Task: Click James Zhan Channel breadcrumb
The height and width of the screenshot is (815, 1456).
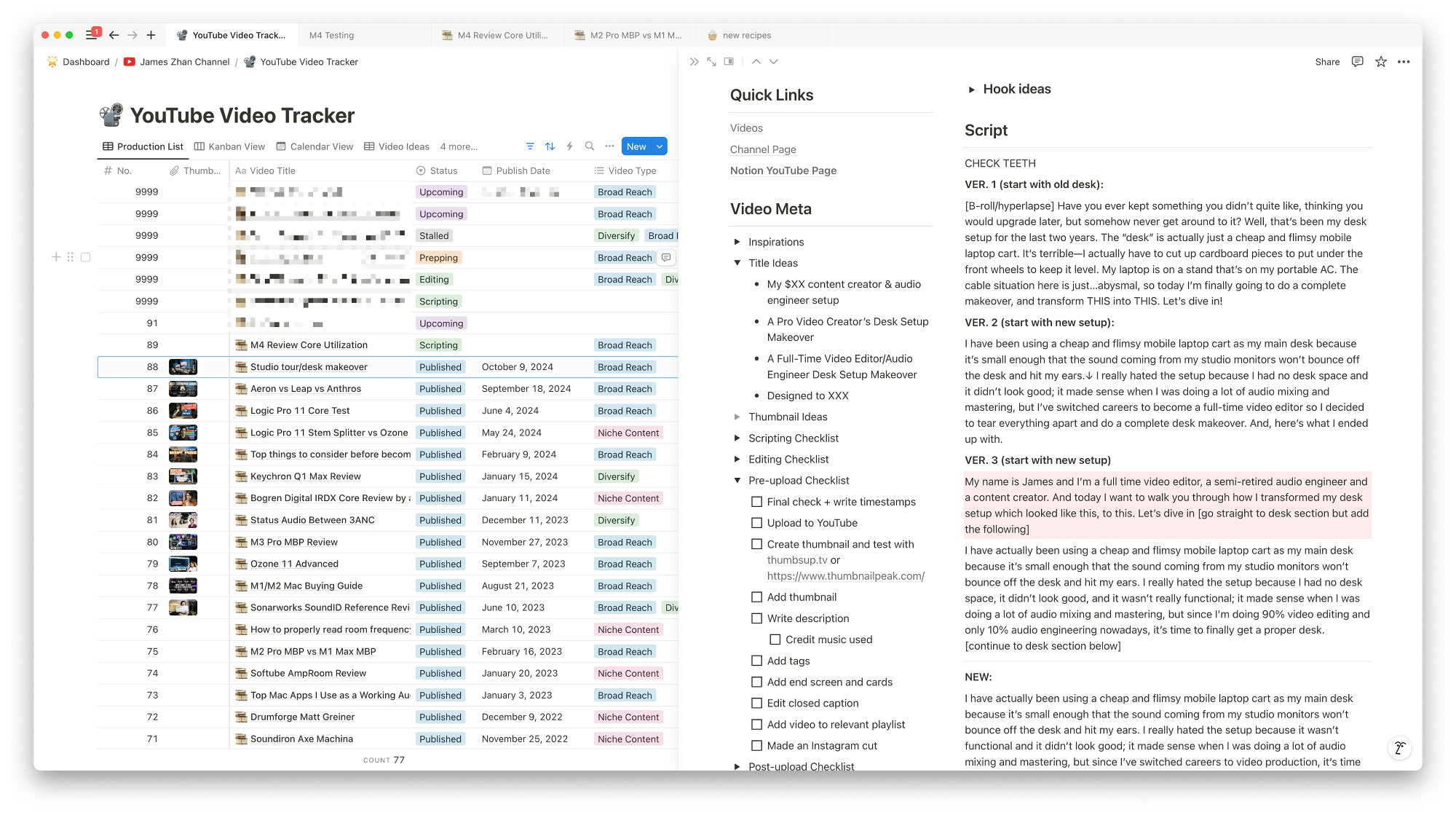Action: [185, 62]
